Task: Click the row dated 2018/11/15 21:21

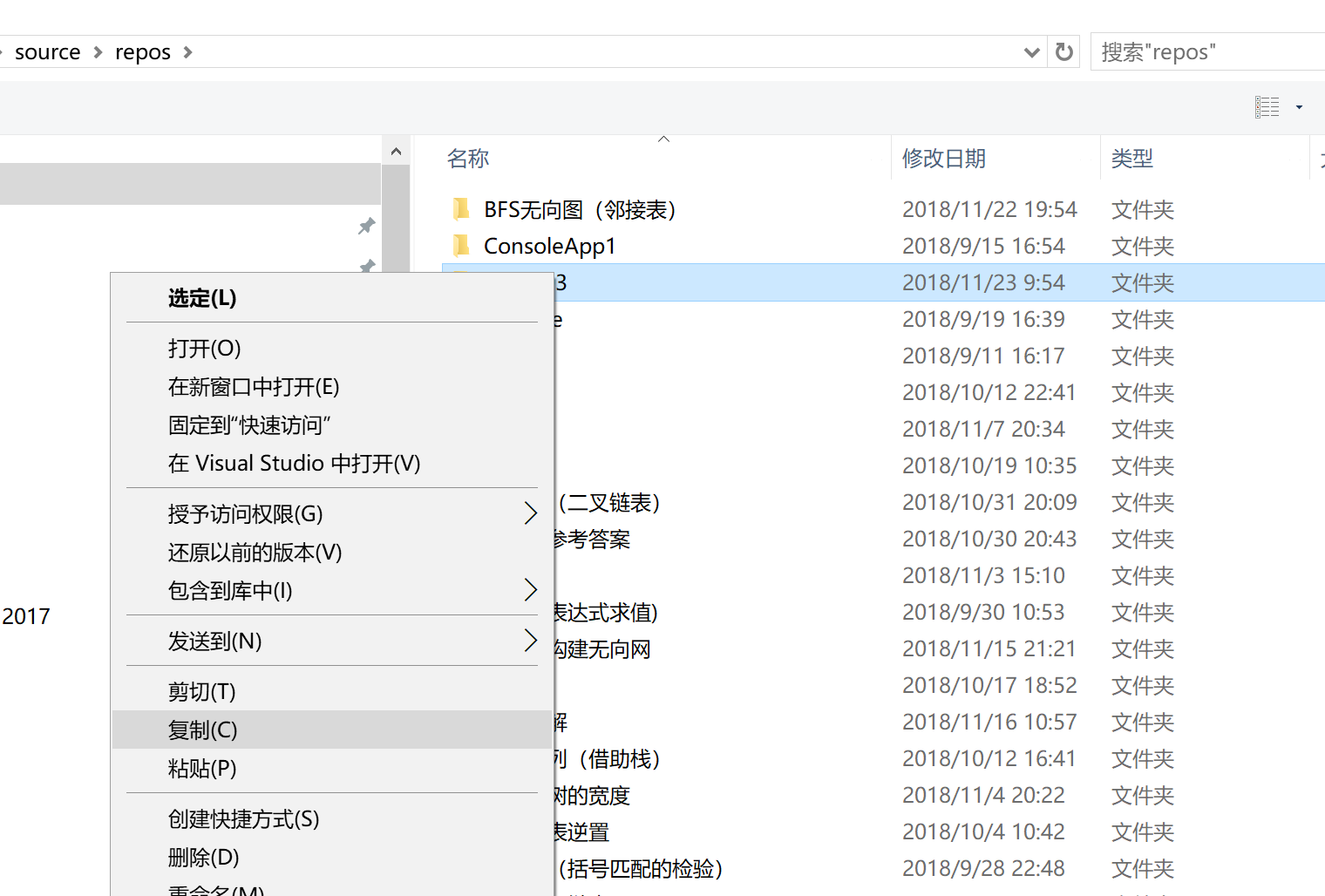Action: click(x=939, y=649)
